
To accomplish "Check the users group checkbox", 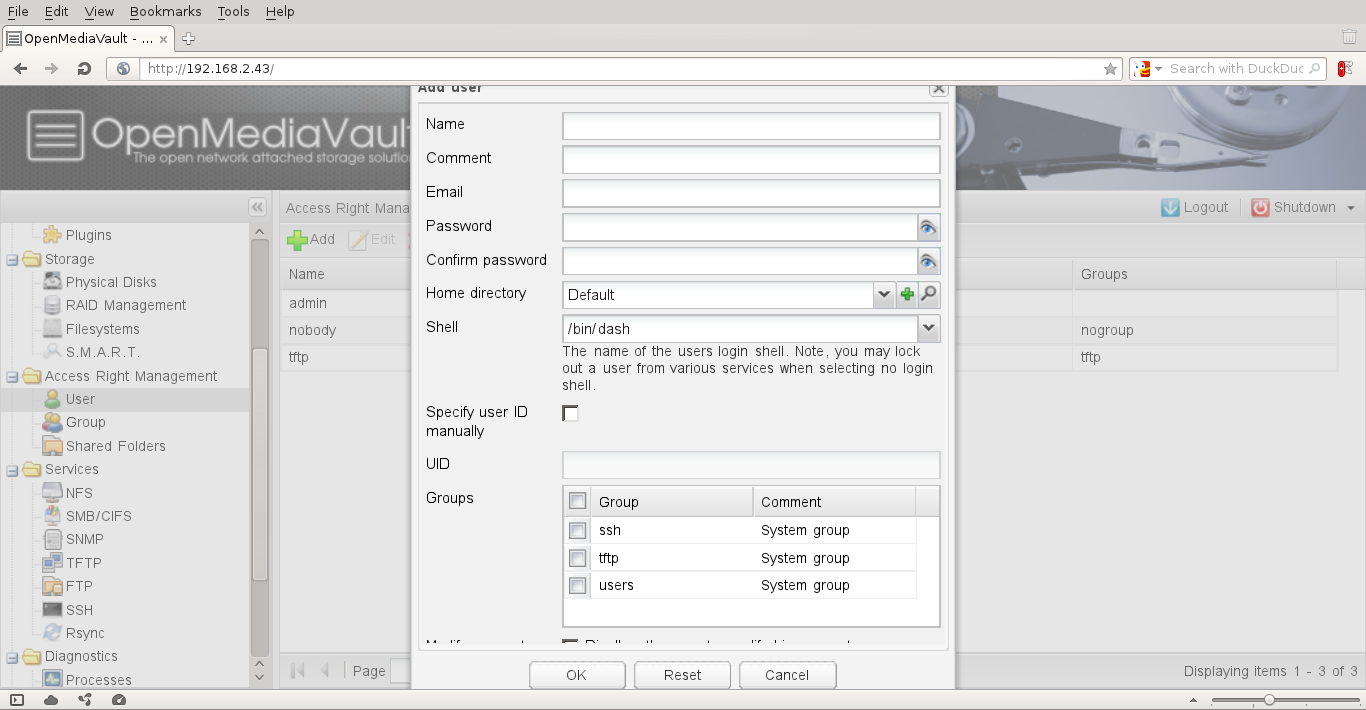I will click(578, 585).
